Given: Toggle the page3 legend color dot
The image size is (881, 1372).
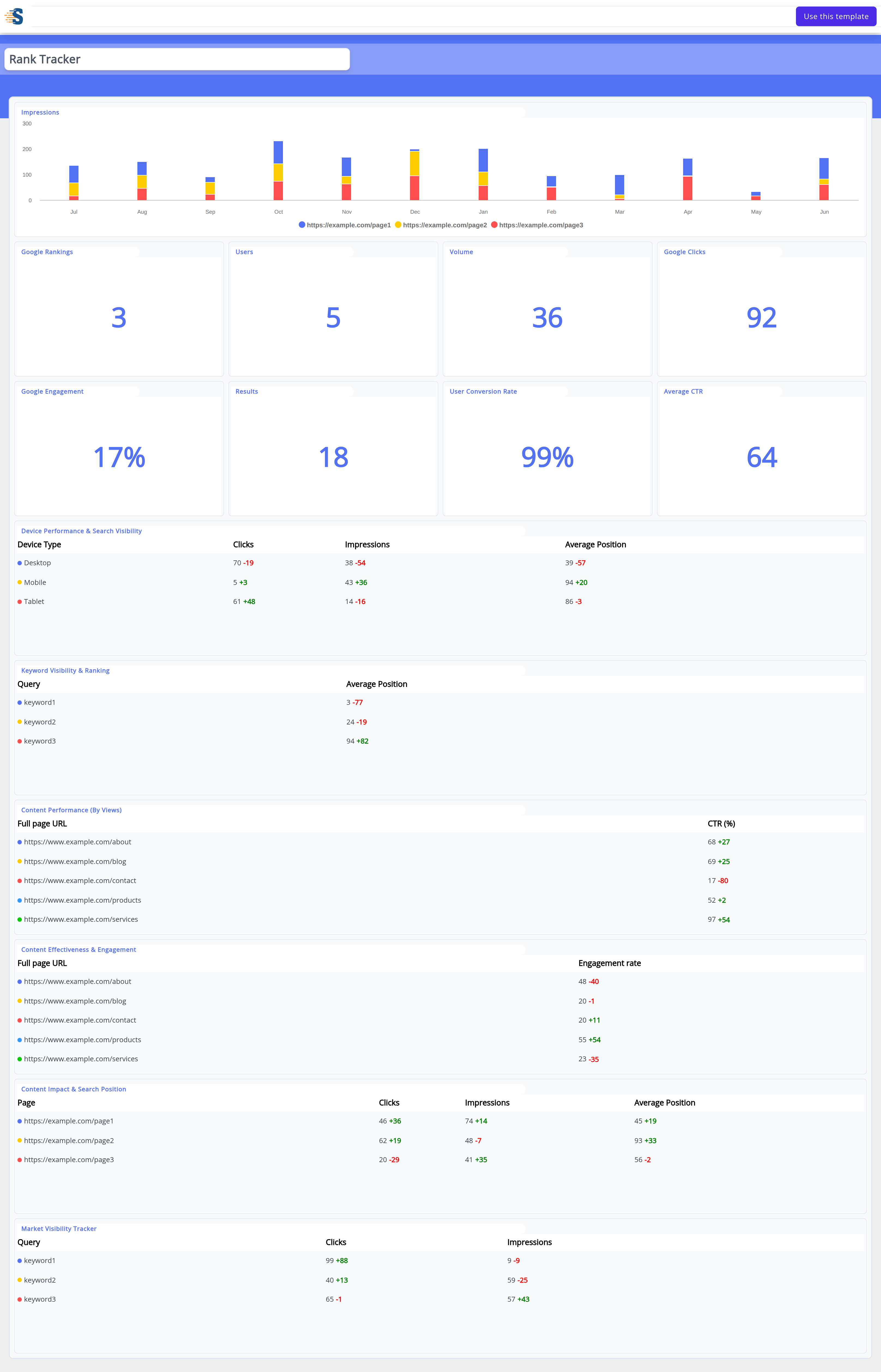Looking at the screenshot, I should [494, 225].
